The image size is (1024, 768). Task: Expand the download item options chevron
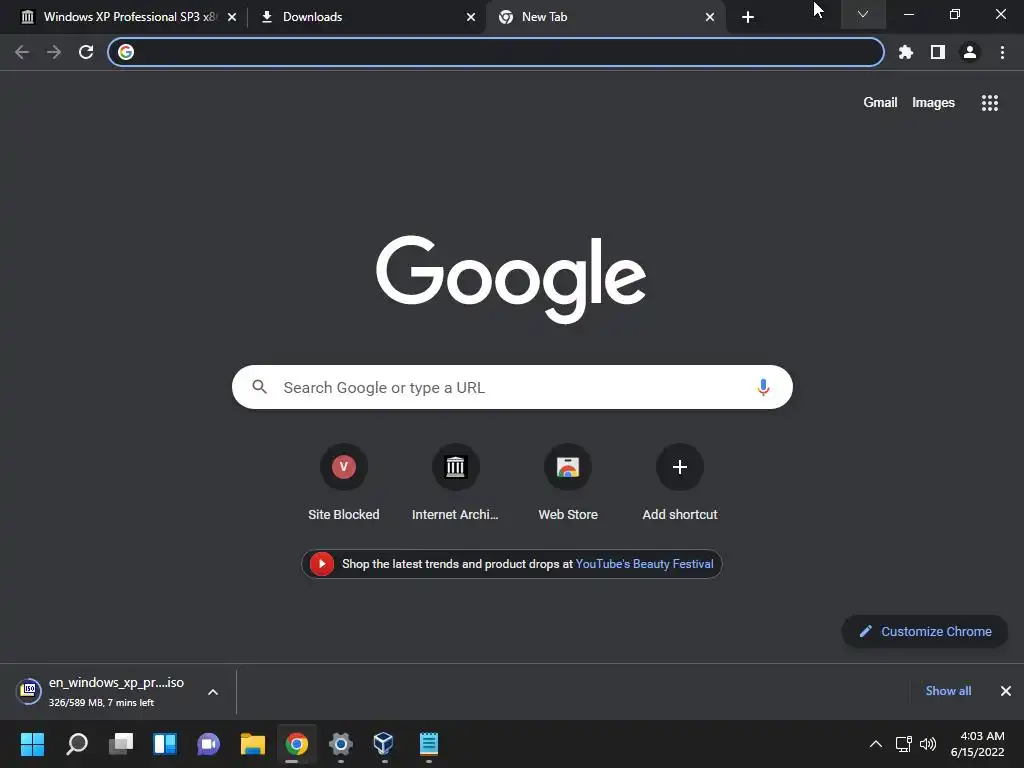pos(213,692)
